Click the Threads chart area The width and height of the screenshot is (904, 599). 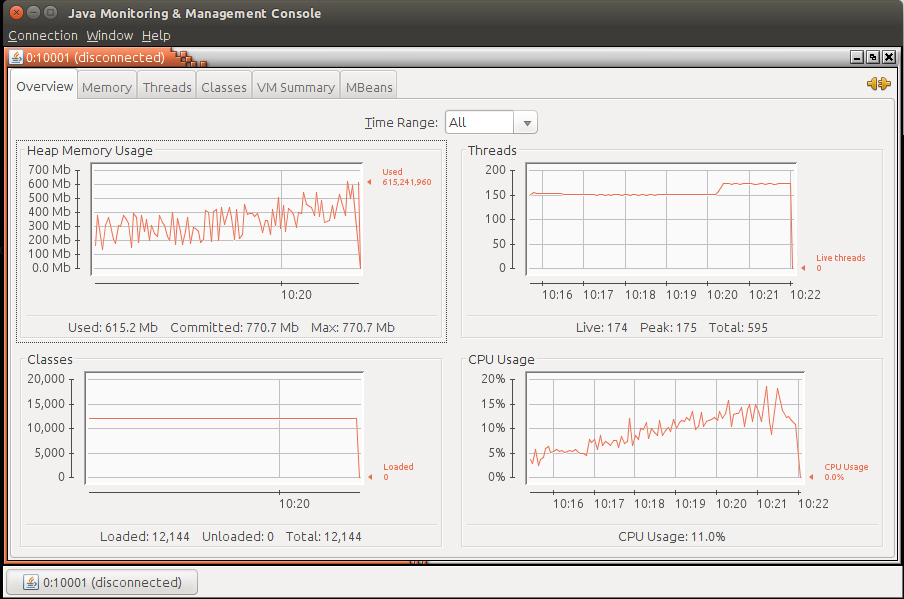[661, 217]
